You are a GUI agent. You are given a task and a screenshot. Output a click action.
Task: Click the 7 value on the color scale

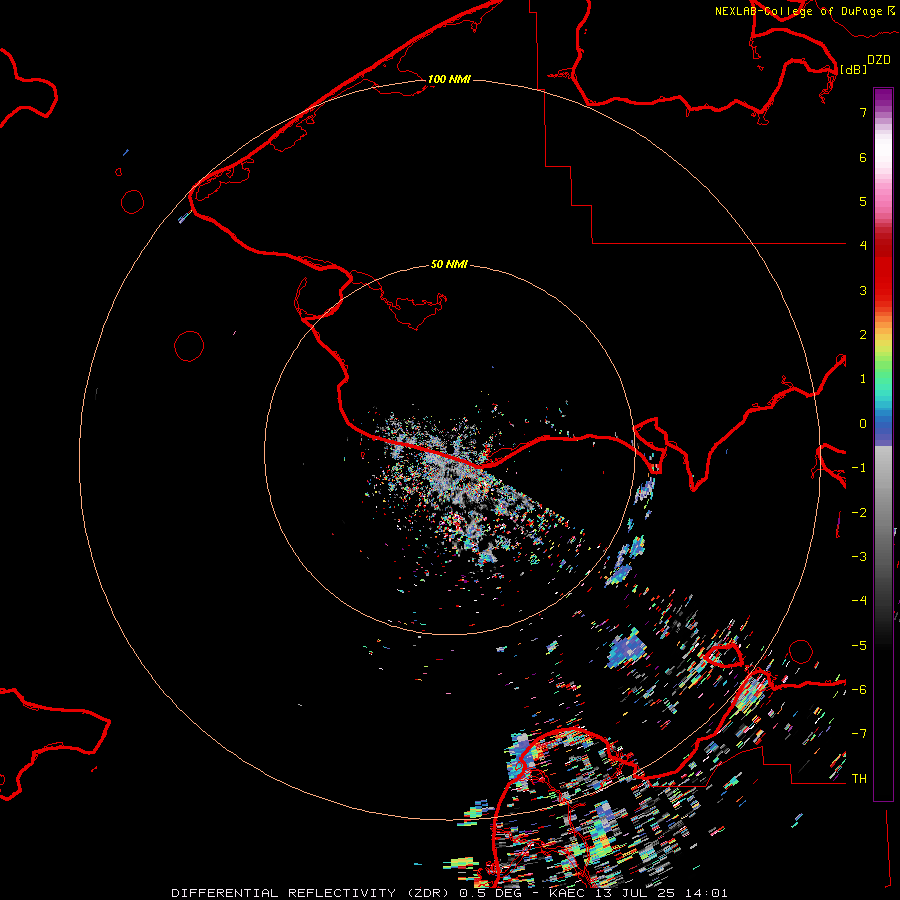(x=863, y=112)
